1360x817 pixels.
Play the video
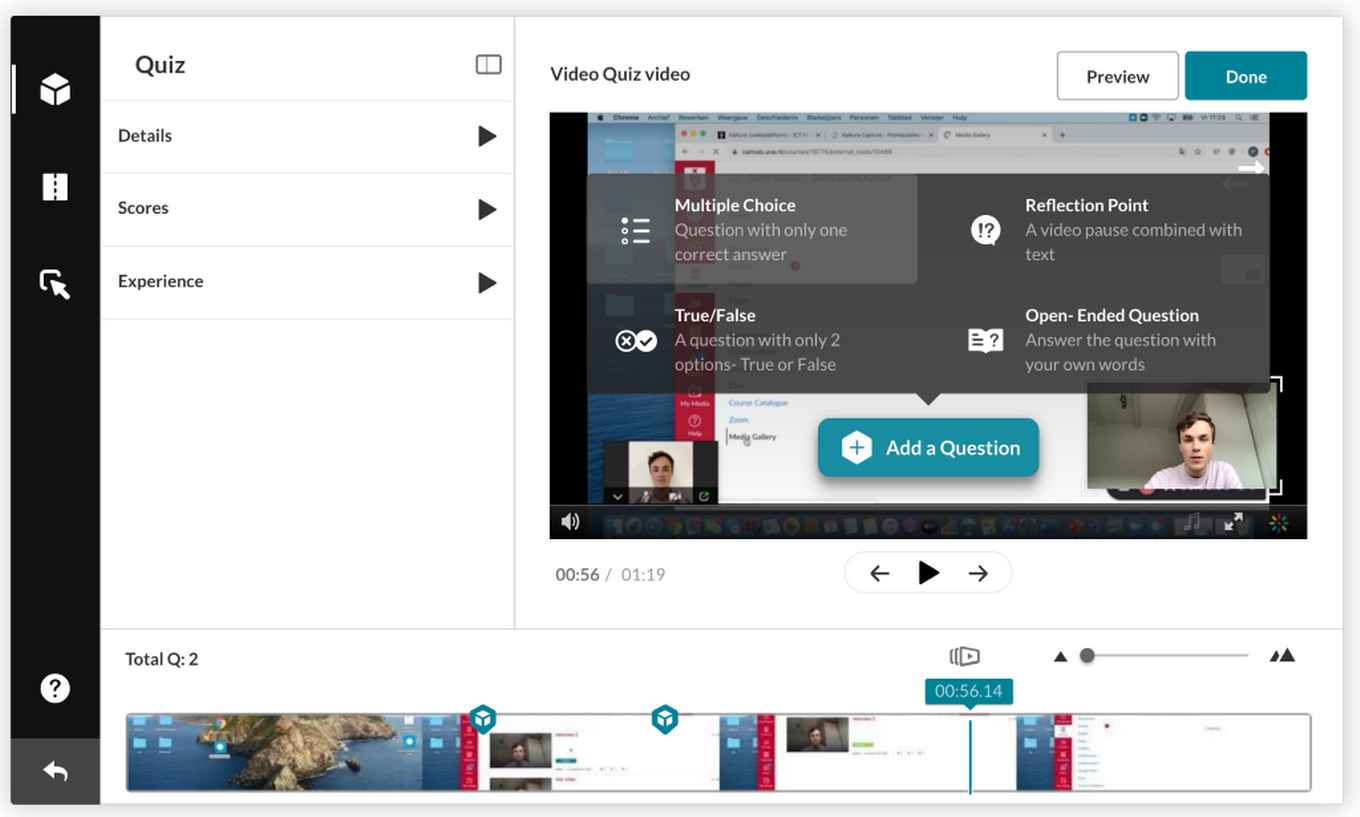pos(928,572)
